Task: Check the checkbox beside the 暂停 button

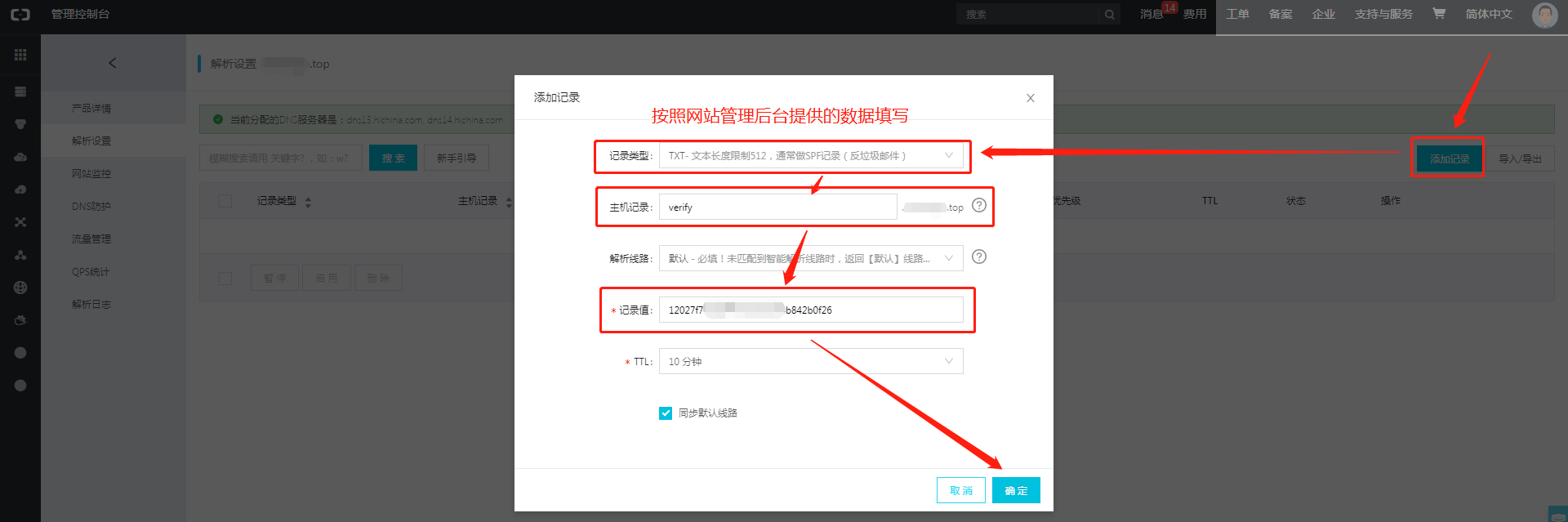Action: click(x=225, y=279)
